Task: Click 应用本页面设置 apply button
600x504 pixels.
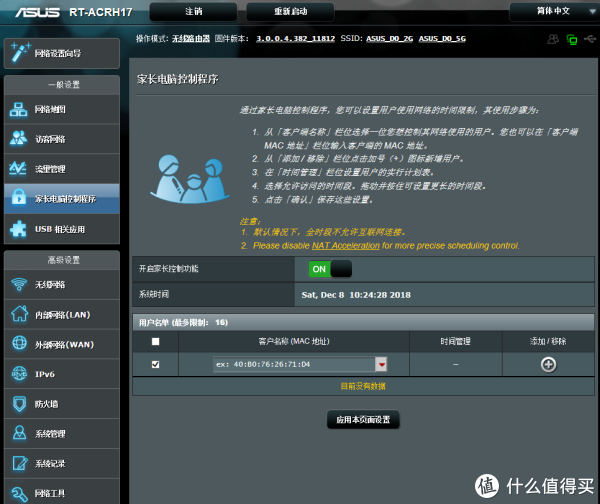Action: pyautogui.click(x=363, y=419)
